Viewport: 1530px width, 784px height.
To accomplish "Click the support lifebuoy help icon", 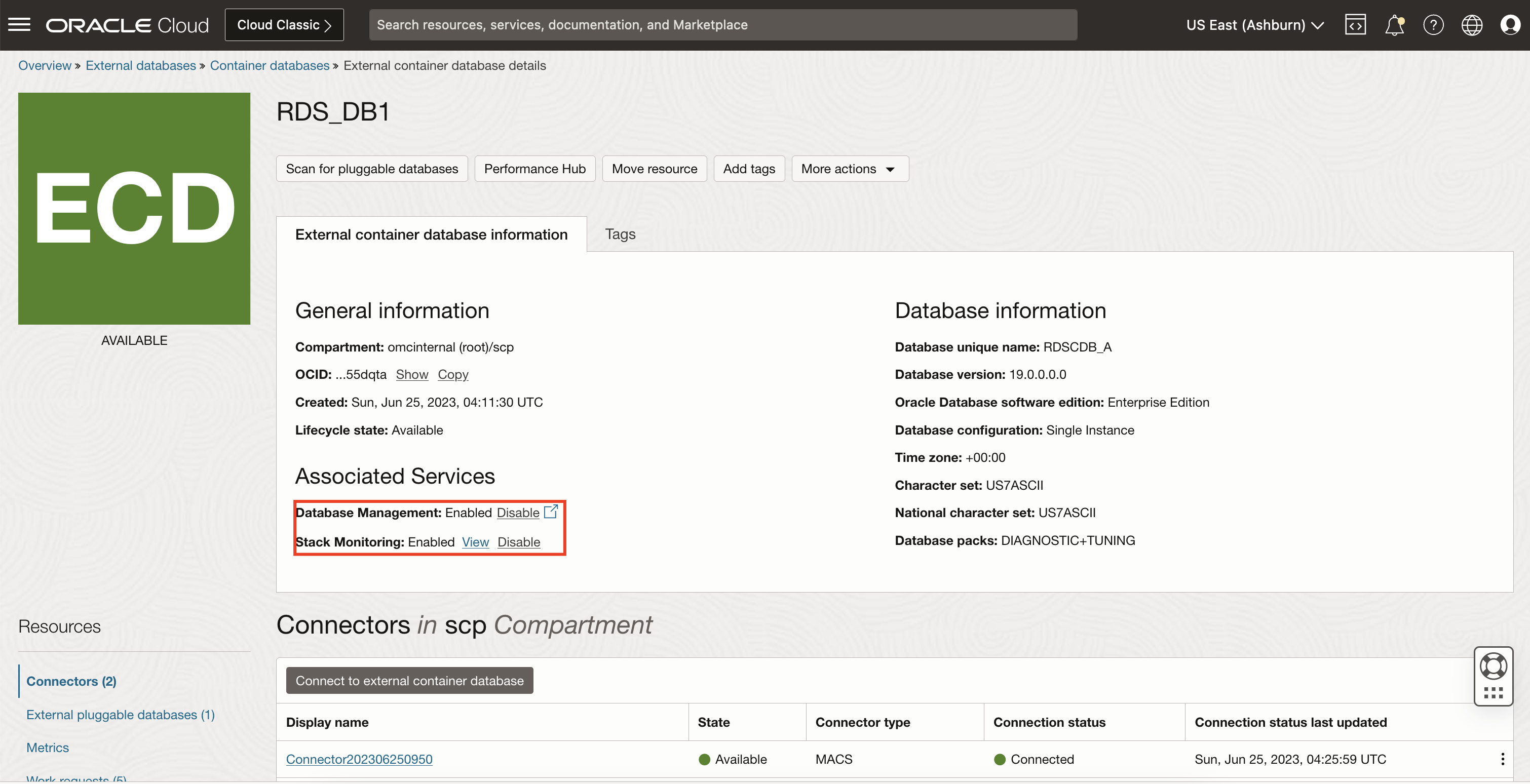I will [1493, 666].
